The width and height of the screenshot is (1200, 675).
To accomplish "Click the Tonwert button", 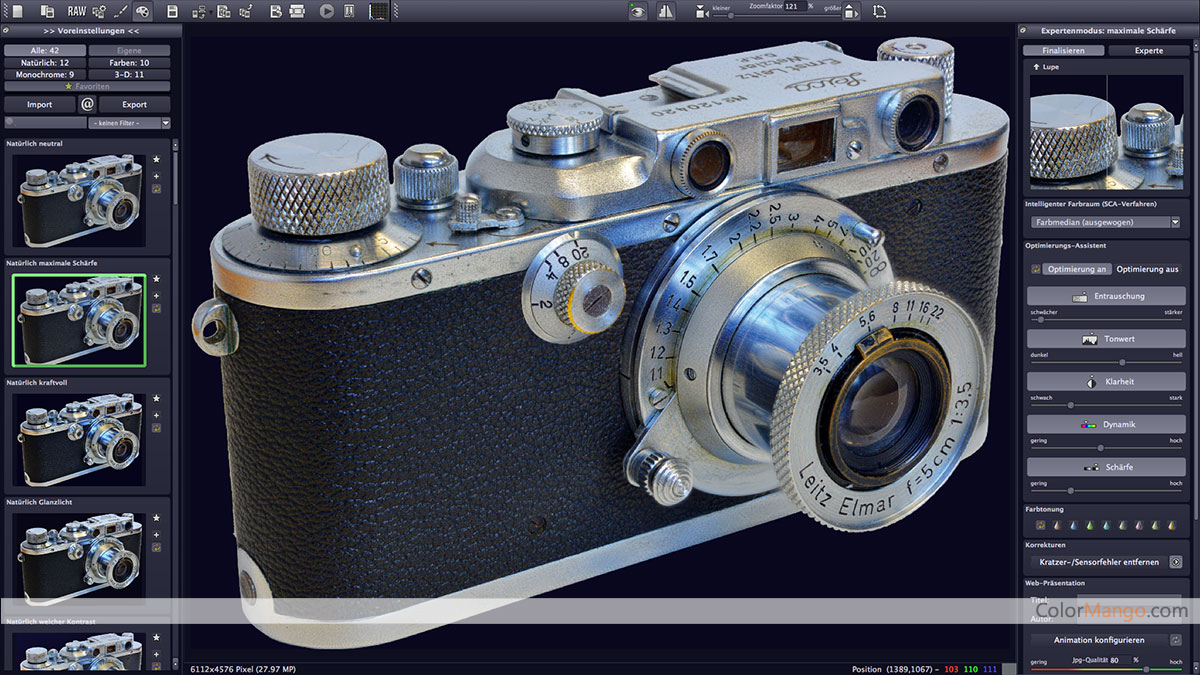I will [x=1106, y=339].
